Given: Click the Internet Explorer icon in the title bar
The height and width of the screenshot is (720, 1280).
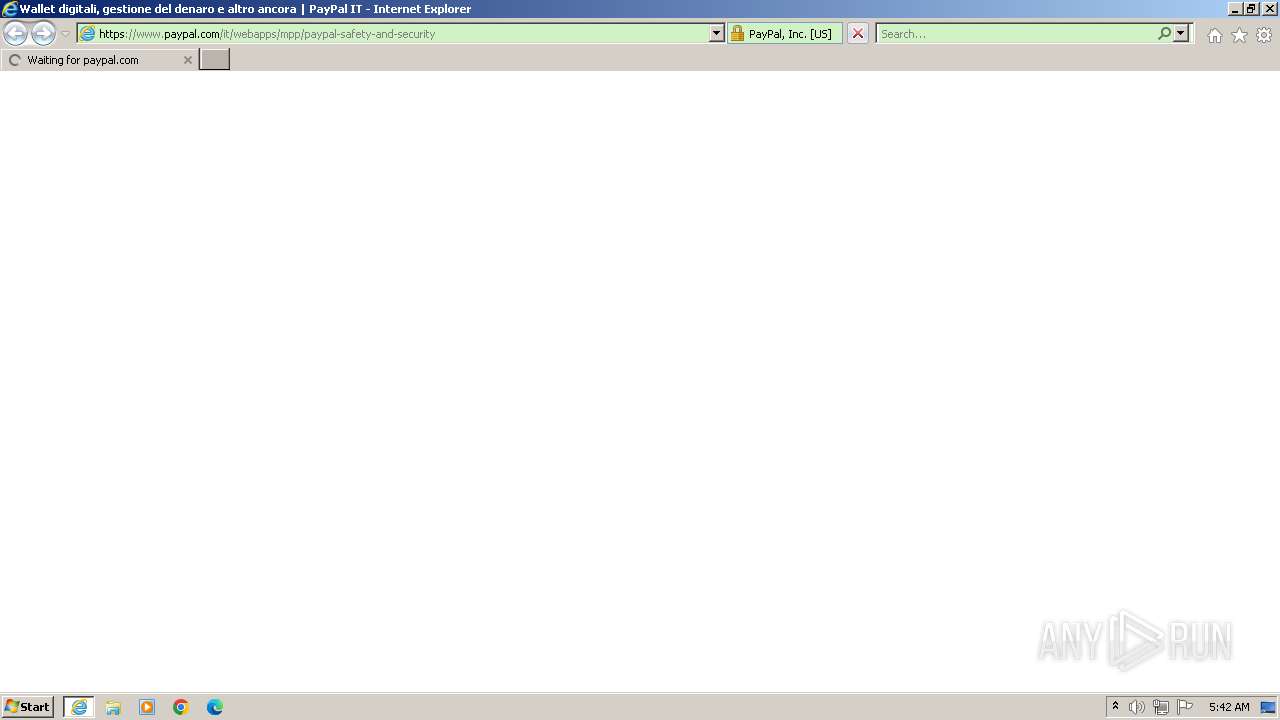Looking at the screenshot, I should [9, 9].
